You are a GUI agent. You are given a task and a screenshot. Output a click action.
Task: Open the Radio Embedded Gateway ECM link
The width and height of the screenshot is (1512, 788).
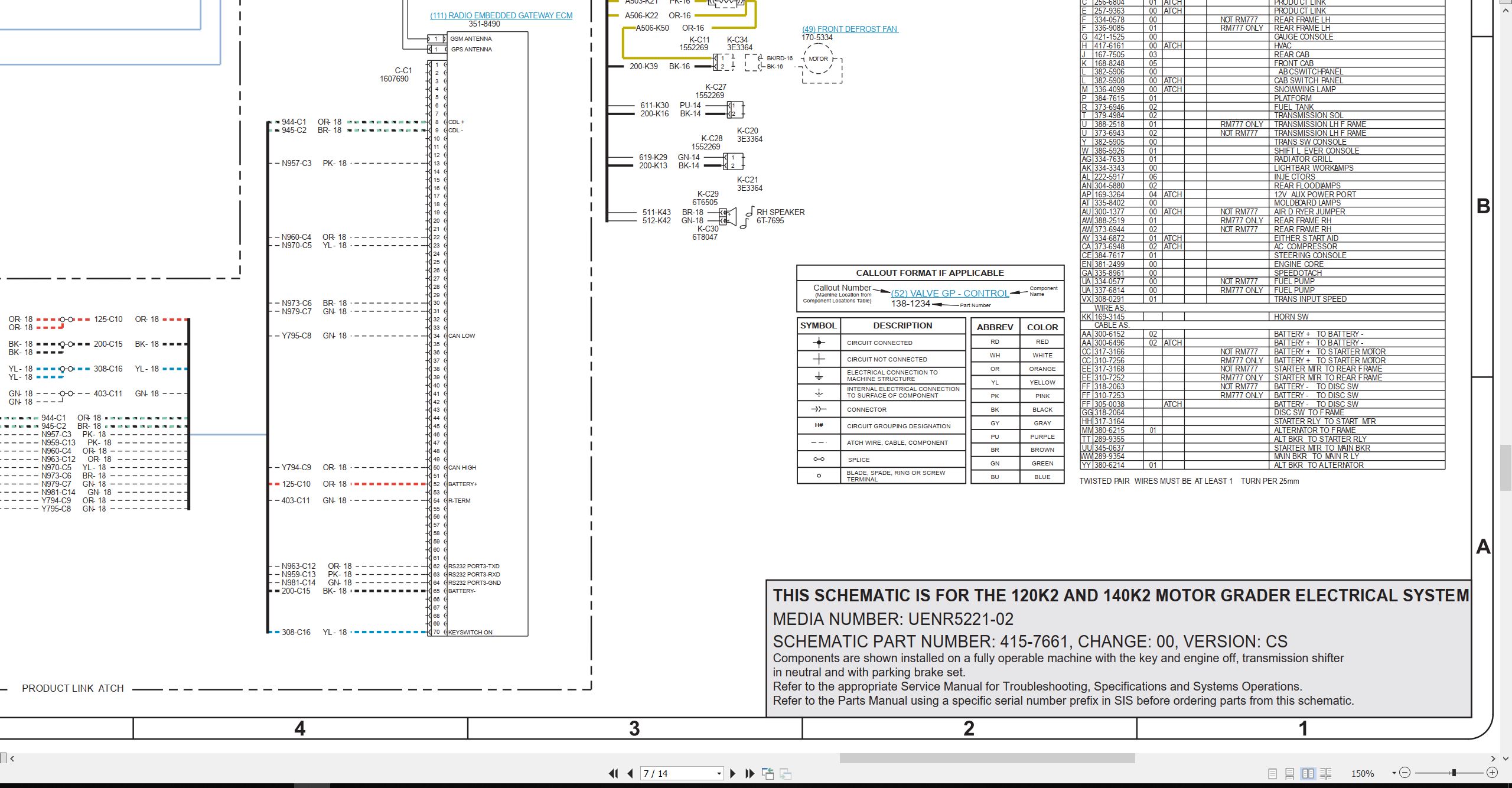pos(501,15)
